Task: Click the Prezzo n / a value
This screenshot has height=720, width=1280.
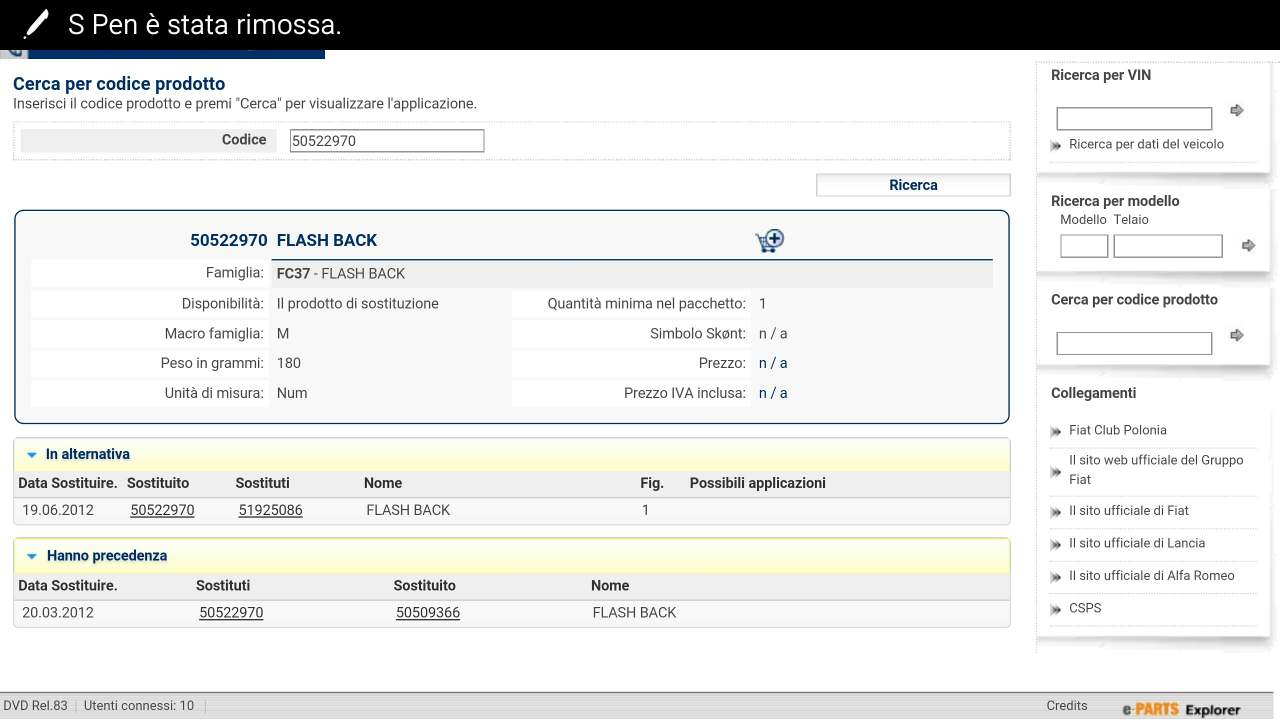Action: coord(773,363)
